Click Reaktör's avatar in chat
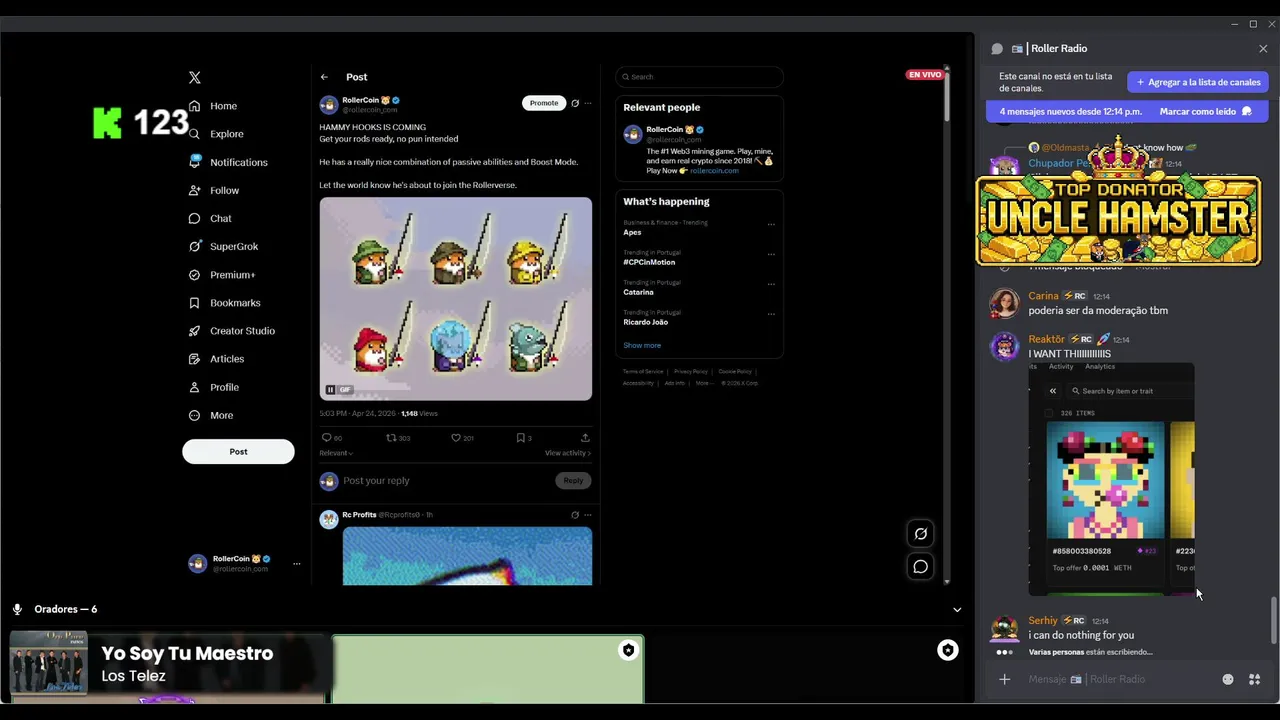The width and height of the screenshot is (1280, 720). click(1004, 346)
